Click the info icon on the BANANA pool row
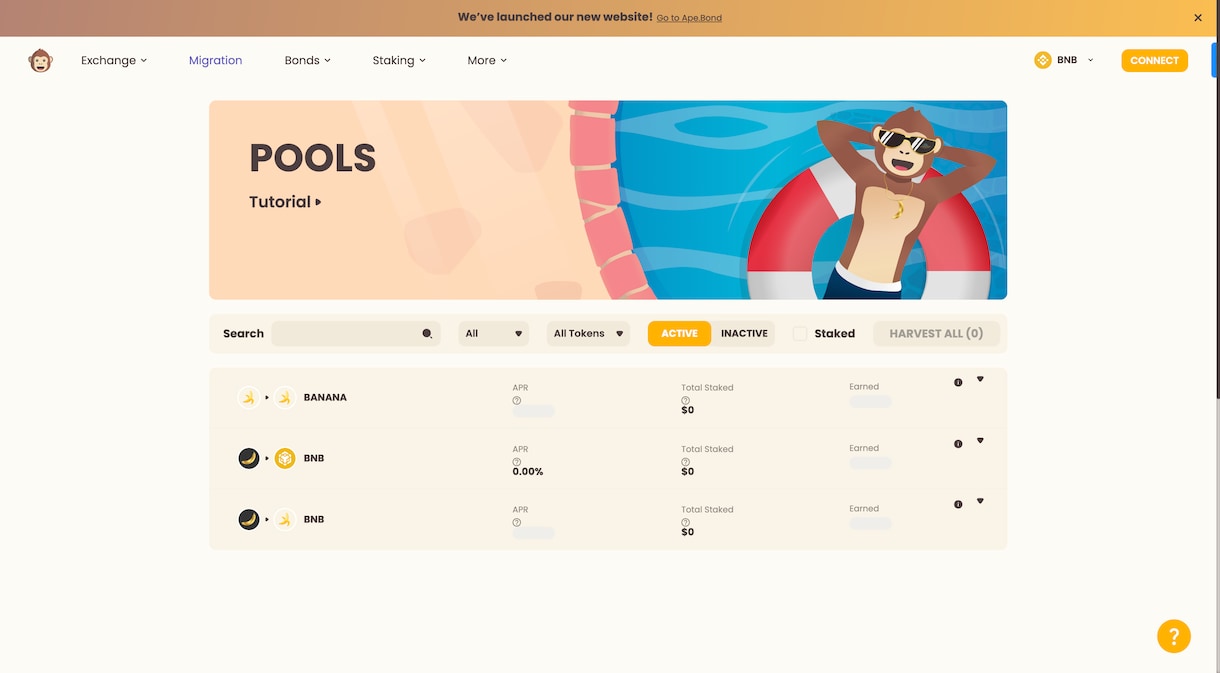This screenshot has width=1220, height=673. pyautogui.click(x=958, y=382)
